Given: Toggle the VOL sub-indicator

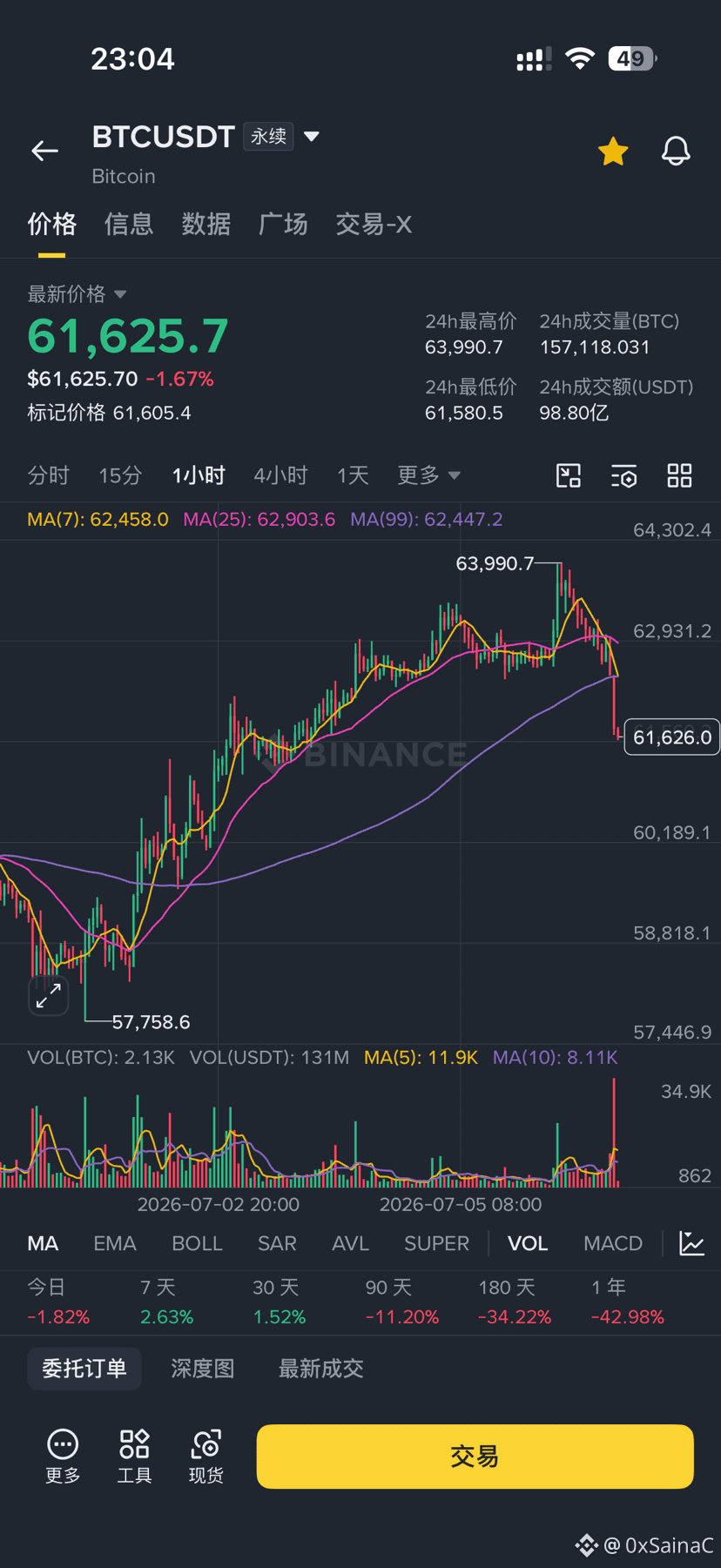Looking at the screenshot, I should 528,1243.
